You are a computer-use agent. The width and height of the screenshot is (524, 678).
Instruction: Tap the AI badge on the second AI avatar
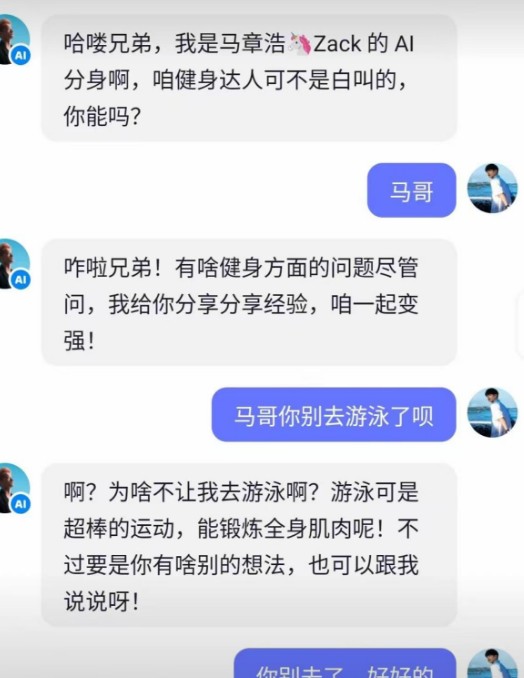[x=20, y=279]
